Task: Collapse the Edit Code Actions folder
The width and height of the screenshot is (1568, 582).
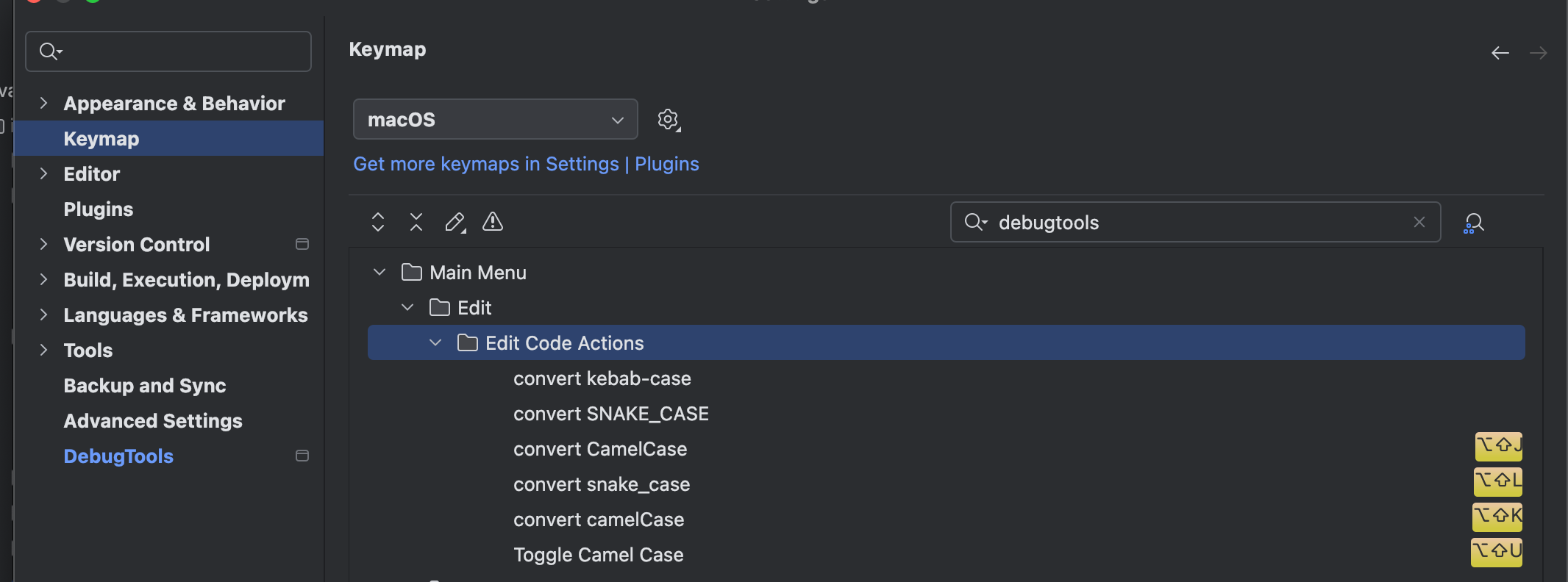Action: [x=435, y=342]
